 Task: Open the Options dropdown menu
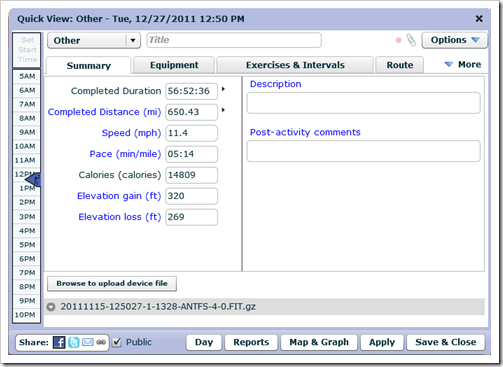point(455,40)
